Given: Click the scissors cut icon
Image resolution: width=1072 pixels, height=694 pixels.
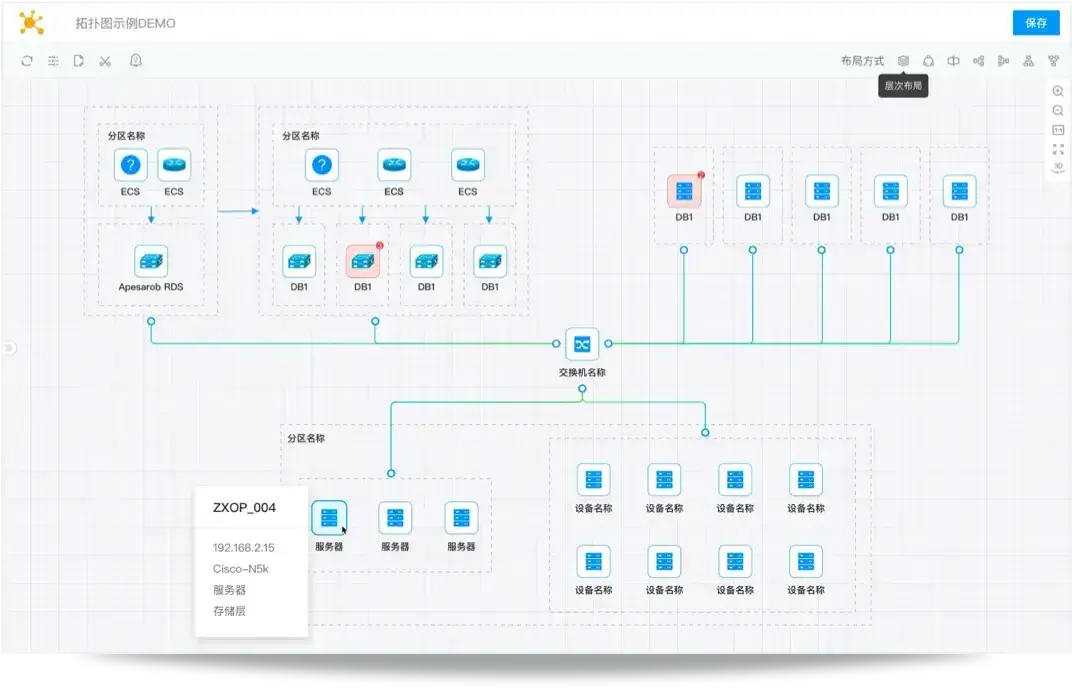Looking at the screenshot, I should click(105, 61).
